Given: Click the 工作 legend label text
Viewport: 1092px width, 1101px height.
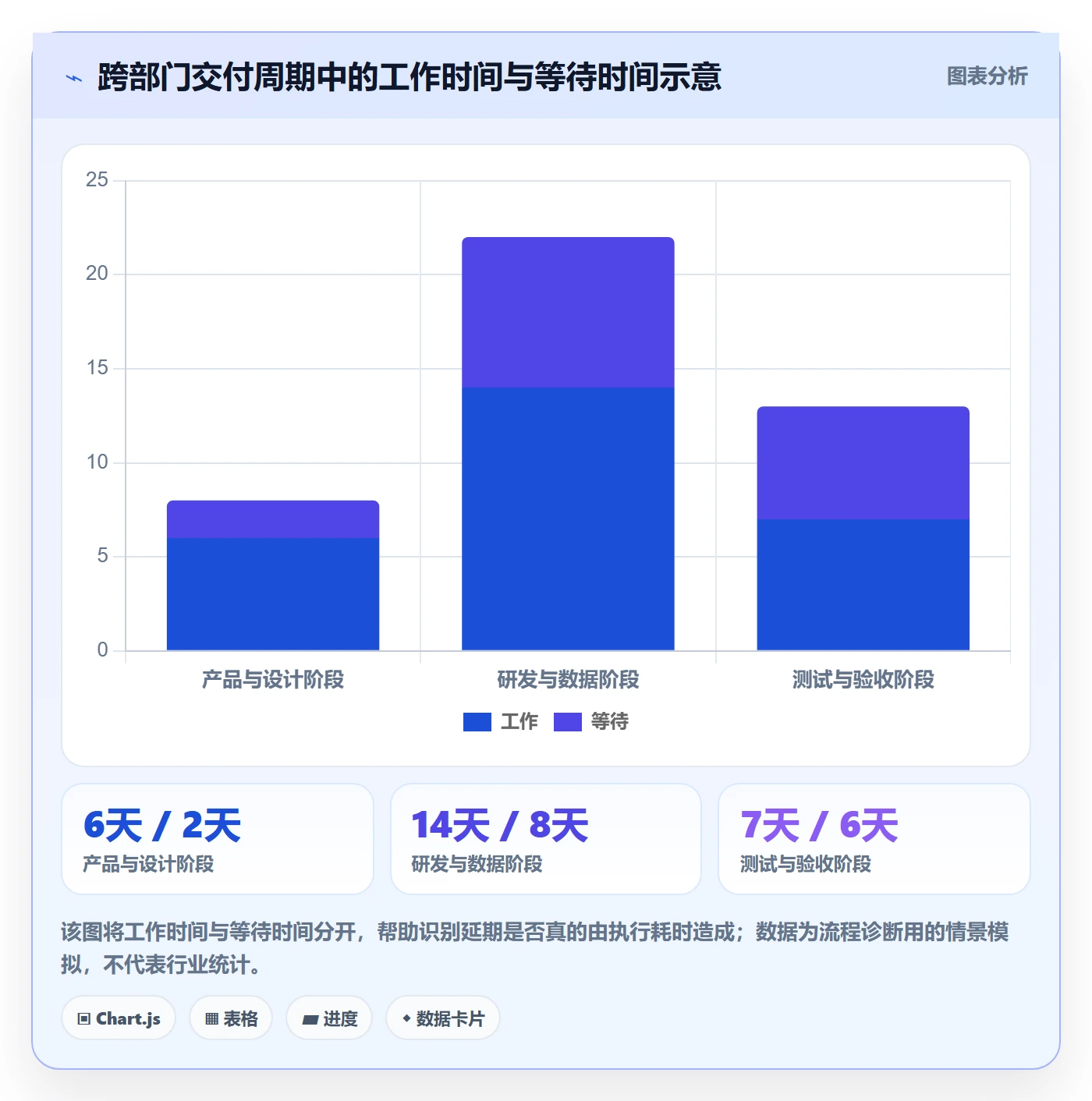Looking at the screenshot, I should (x=519, y=722).
